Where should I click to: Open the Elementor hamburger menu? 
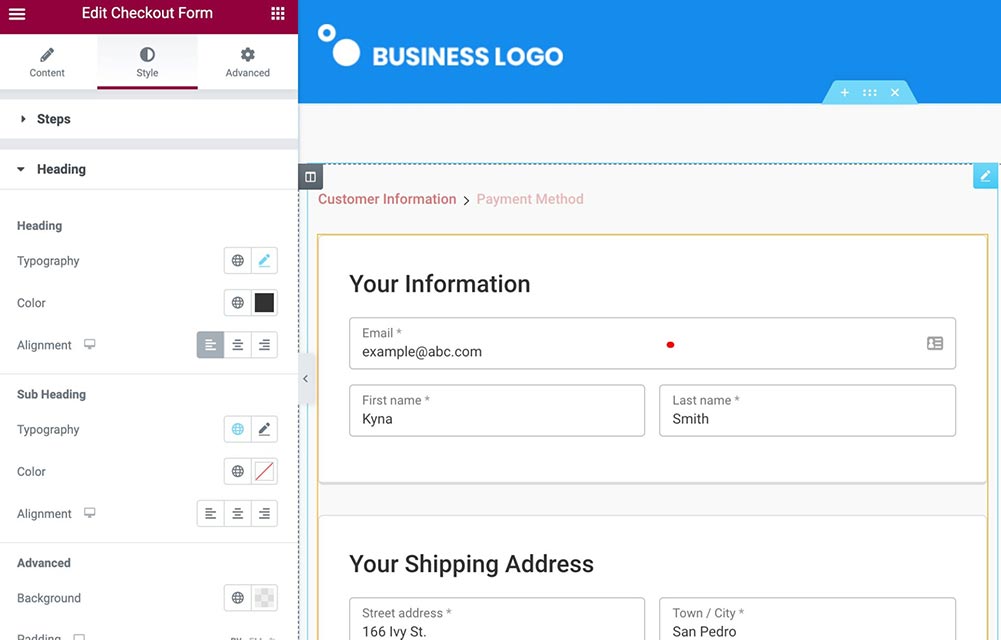click(x=16, y=13)
